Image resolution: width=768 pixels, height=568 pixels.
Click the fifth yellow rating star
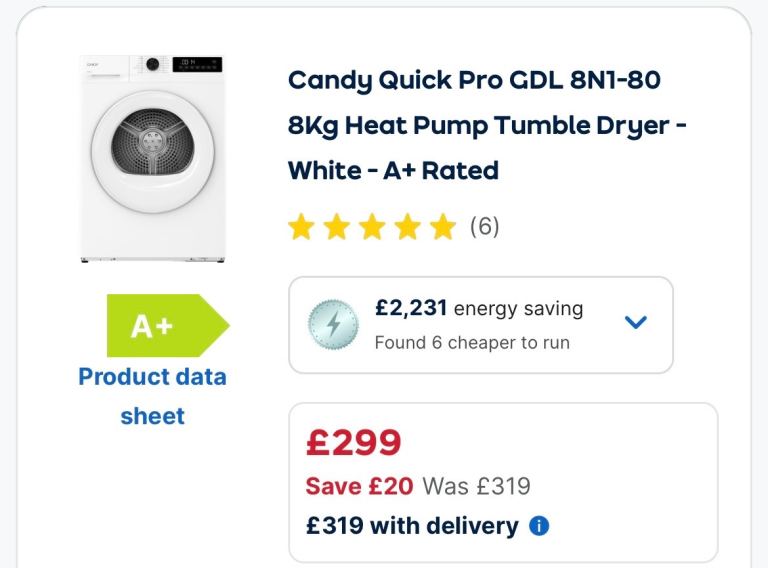442,228
